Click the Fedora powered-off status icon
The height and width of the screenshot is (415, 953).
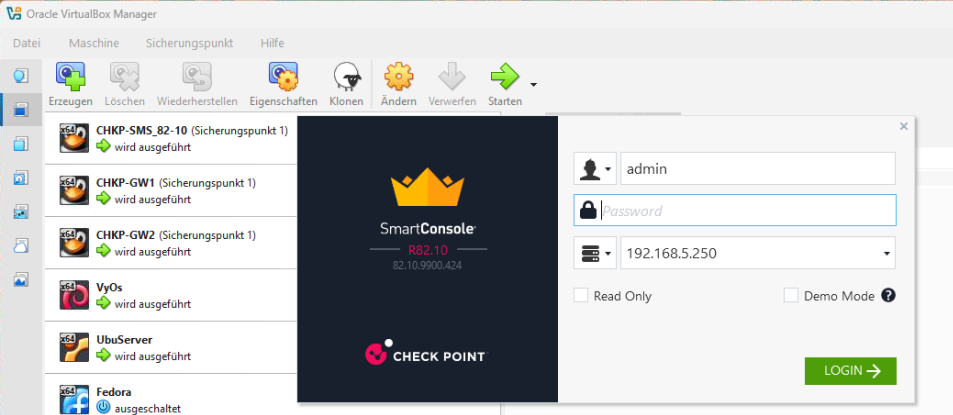click(104, 408)
